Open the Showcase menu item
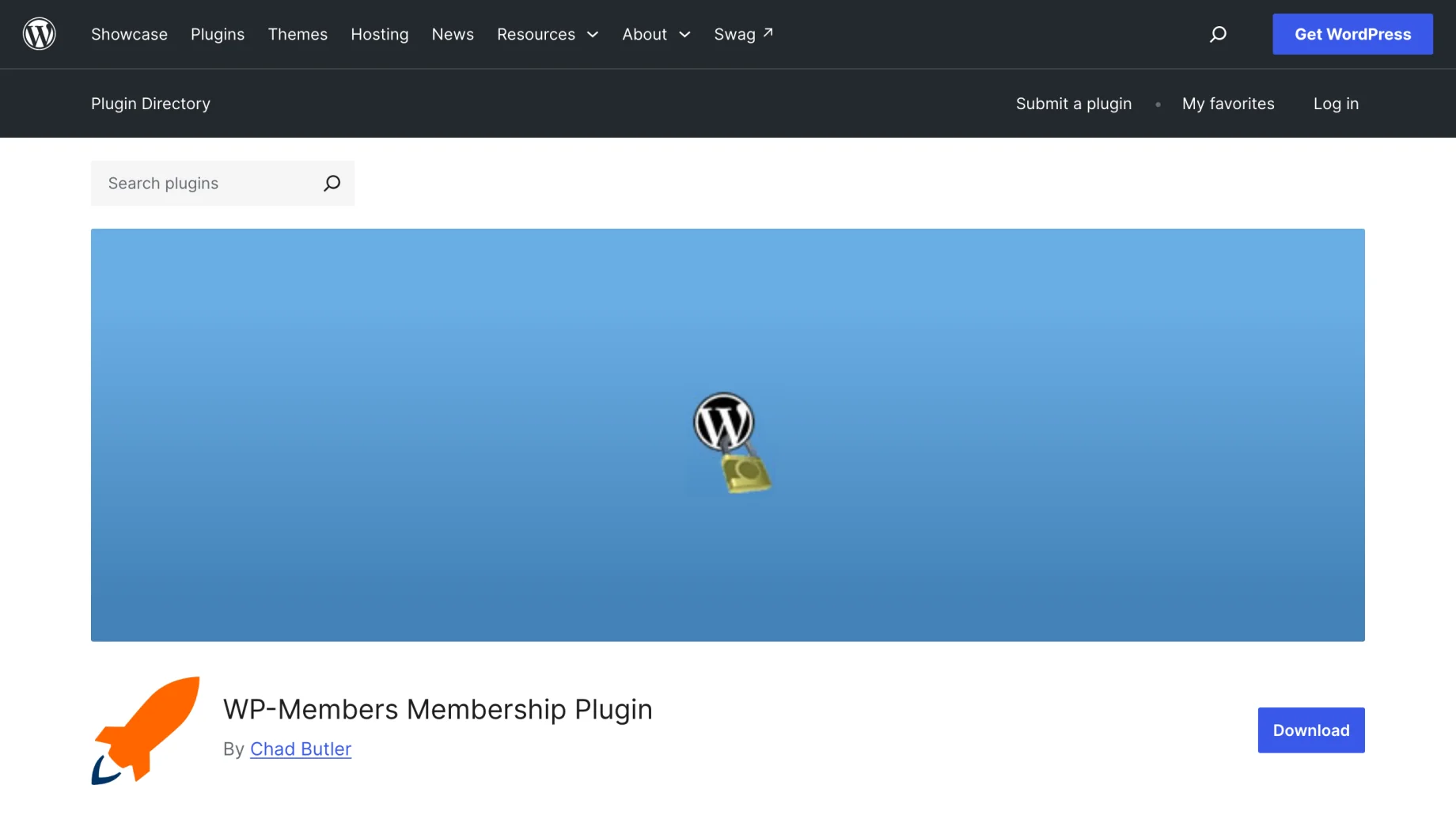Viewport: 1456px width, 819px height. coord(129,34)
